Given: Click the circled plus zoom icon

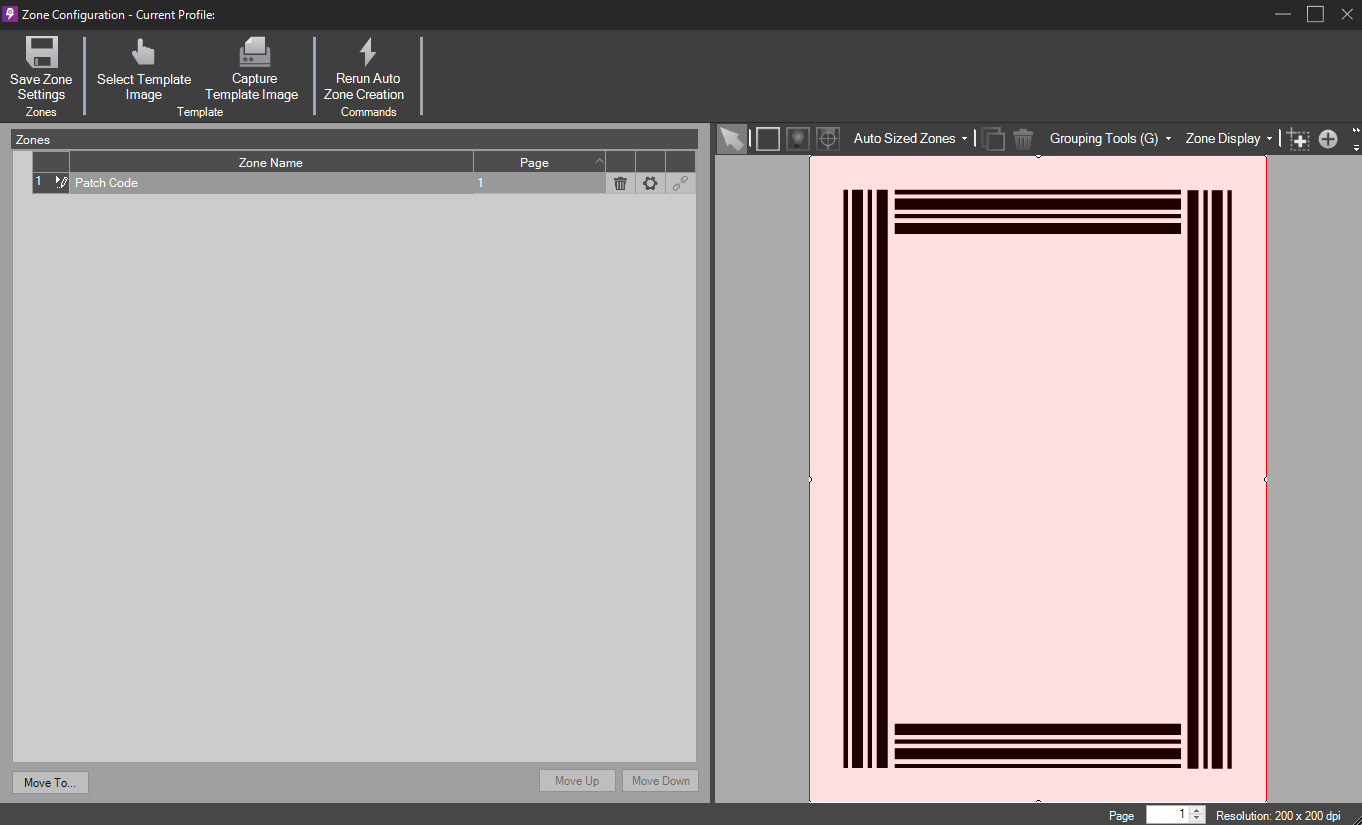Looking at the screenshot, I should [x=1328, y=139].
